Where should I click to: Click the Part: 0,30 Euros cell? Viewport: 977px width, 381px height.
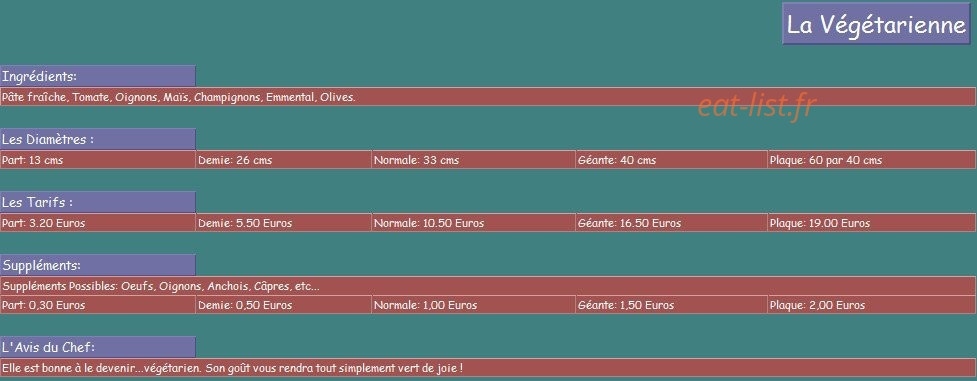[98, 305]
